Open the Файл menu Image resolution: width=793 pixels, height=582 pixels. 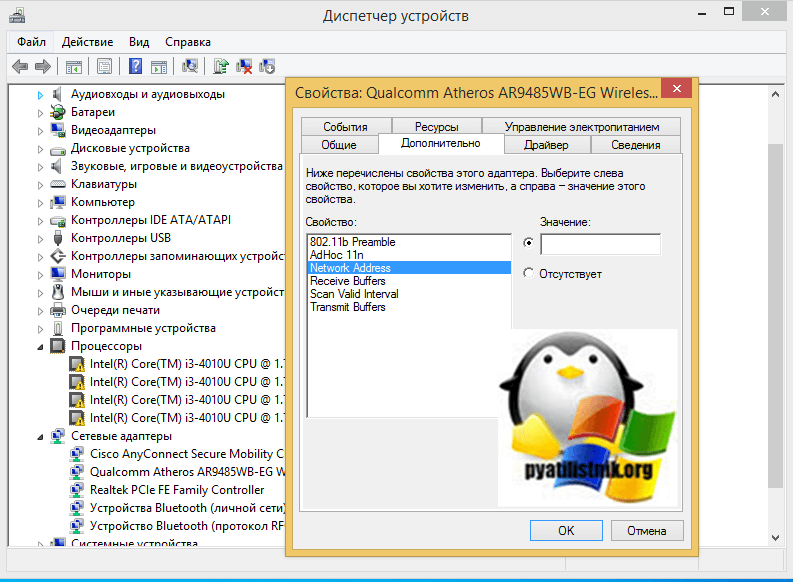pos(31,42)
